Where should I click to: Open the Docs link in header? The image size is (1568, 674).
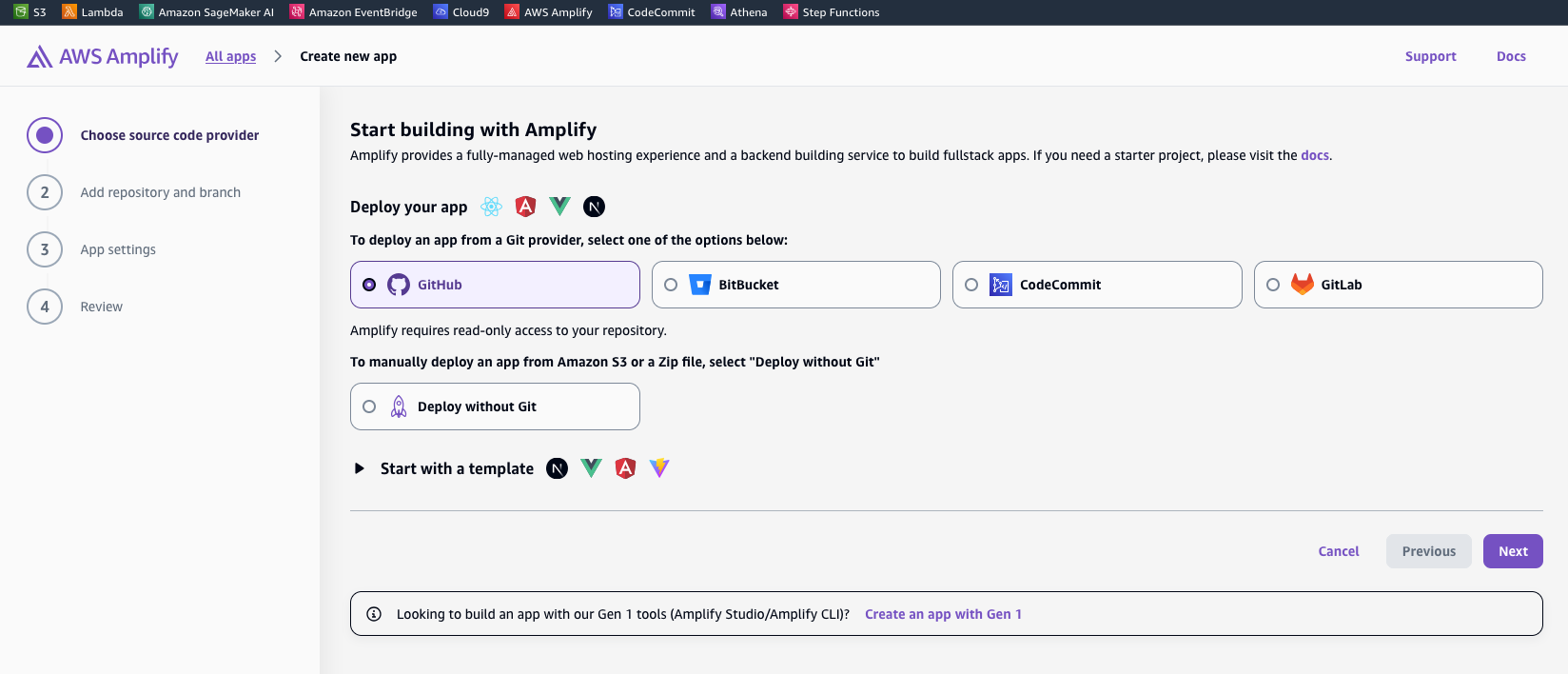tap(1510, 56)
